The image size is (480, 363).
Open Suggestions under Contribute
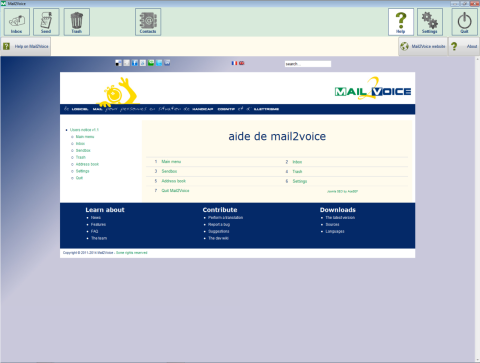click(219, 231)
